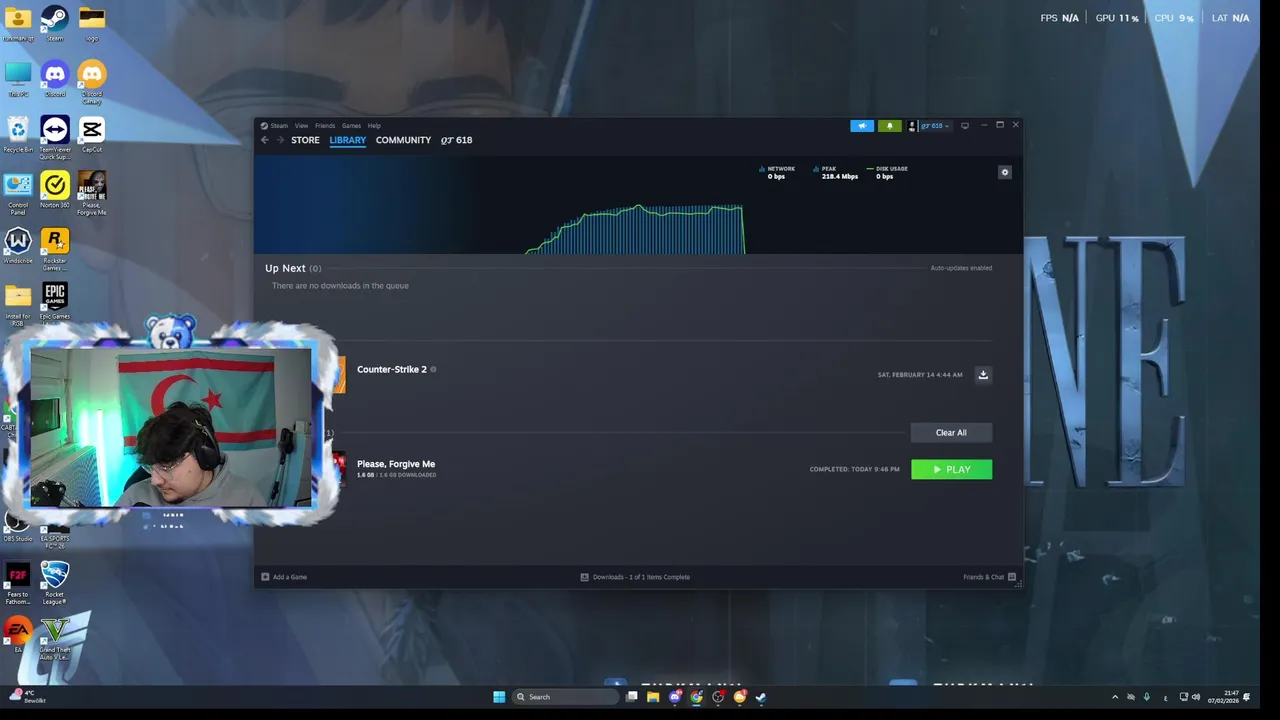Open the Games menu in Steam
This screenshot has width=1280, height=720.
351,126
